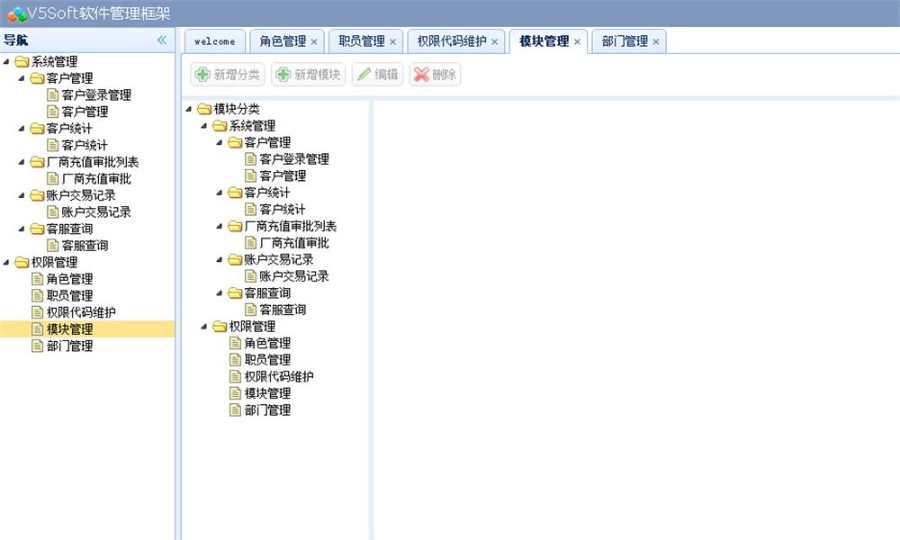Click page icon of 角色管理 in navigation
Screen dimensions: 900x540
click(x=37, y=279)
